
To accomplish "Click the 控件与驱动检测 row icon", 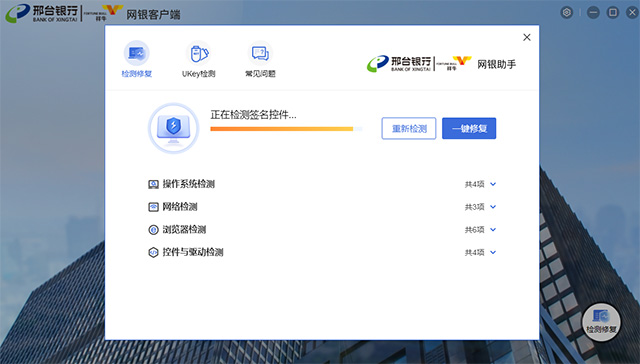I will point(153,253).
